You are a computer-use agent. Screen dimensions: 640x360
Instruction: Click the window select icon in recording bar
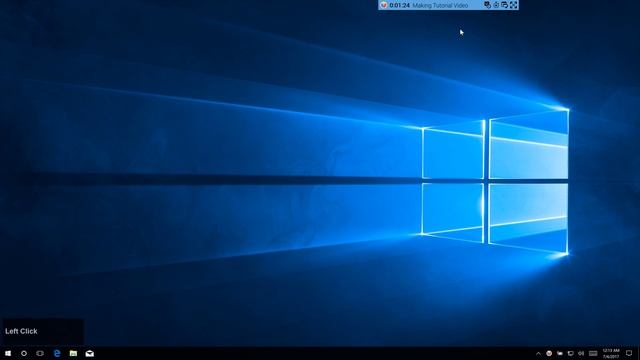click(x=504, y=5)
